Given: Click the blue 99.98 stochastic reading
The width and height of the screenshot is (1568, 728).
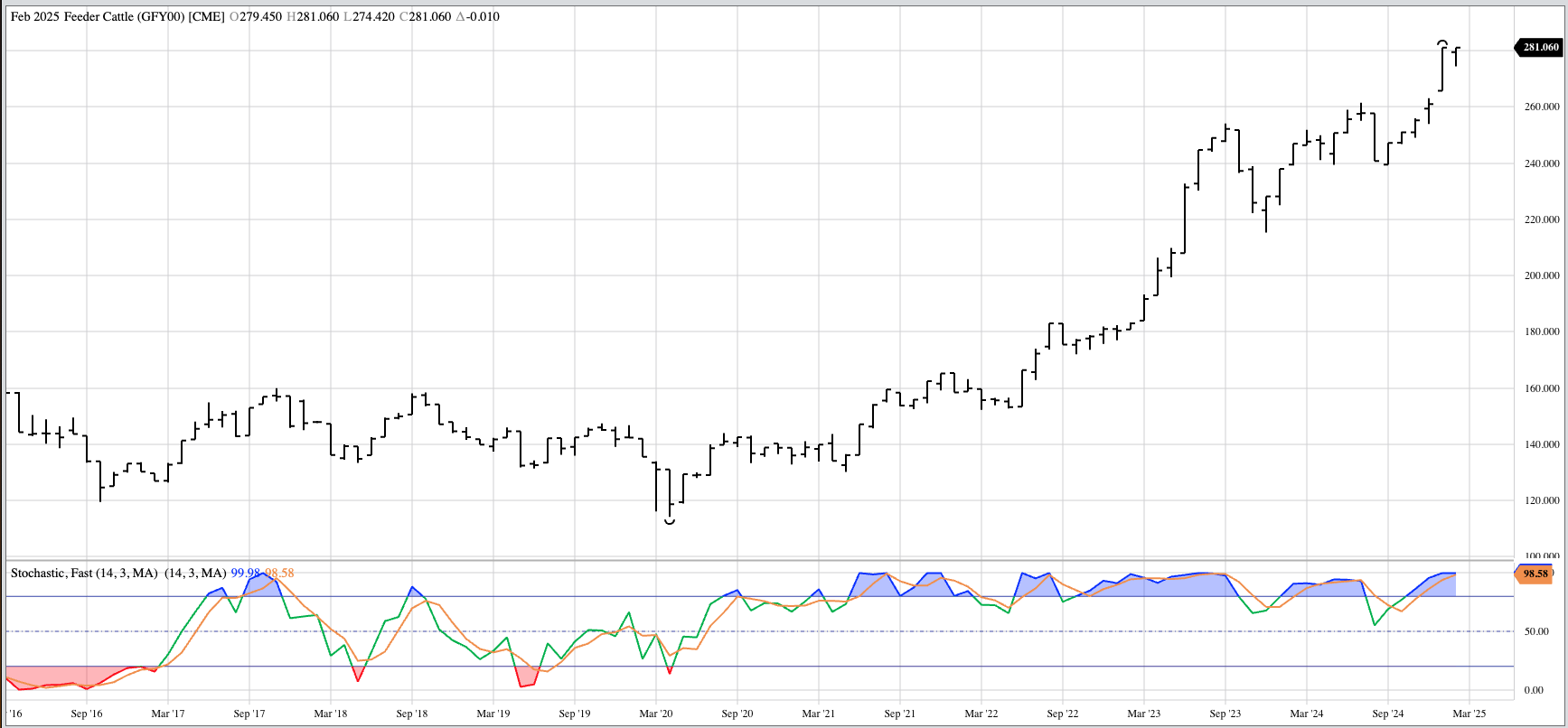Looking at the screenshot, I should point(245,574).
